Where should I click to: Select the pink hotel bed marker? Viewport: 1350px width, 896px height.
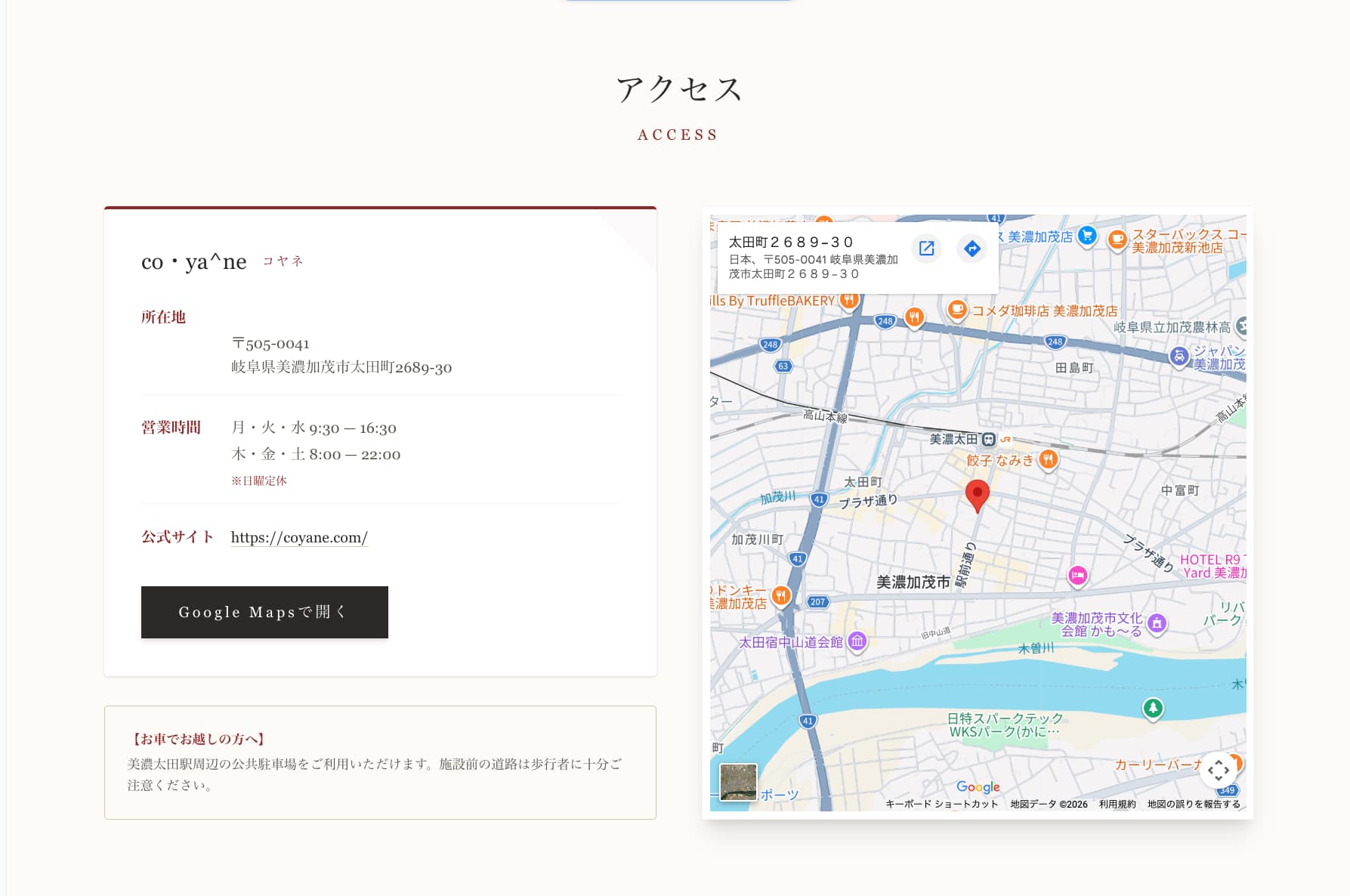pos(1077,576)
